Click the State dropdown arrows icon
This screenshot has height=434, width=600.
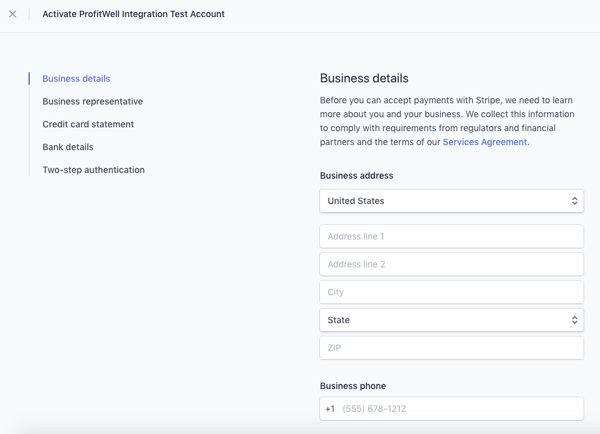(574, 320)
